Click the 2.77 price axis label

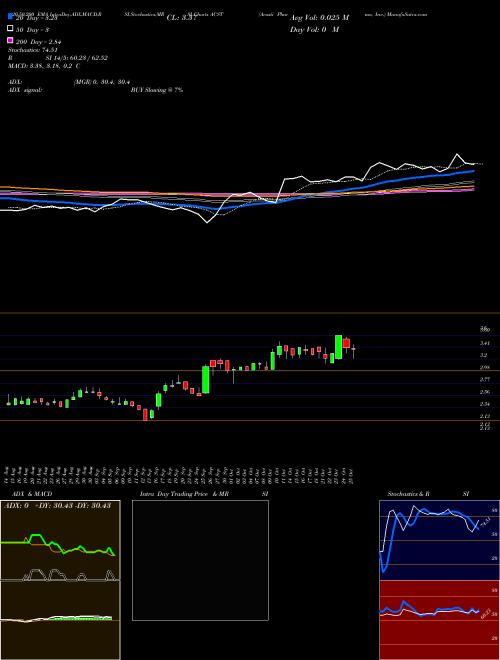pyautogui.click(x=484, y=379)
